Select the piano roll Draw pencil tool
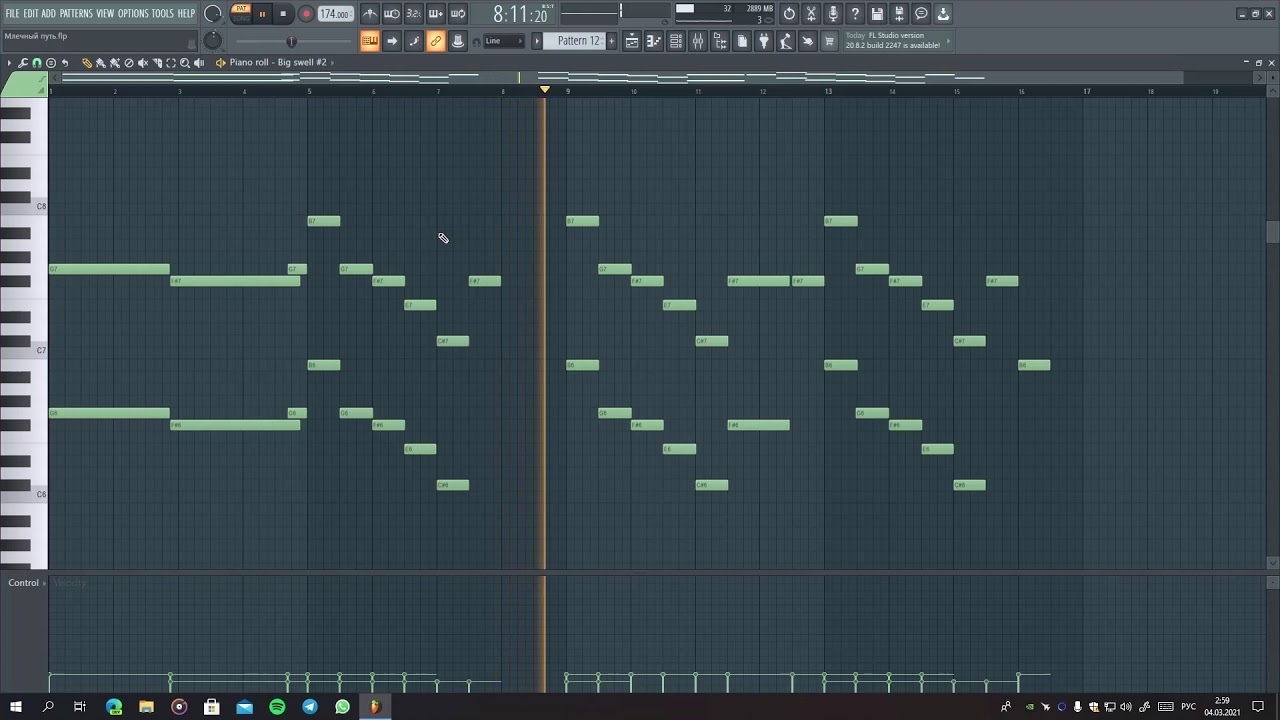This screenshot has width=1280, height=720. [87, 63]
